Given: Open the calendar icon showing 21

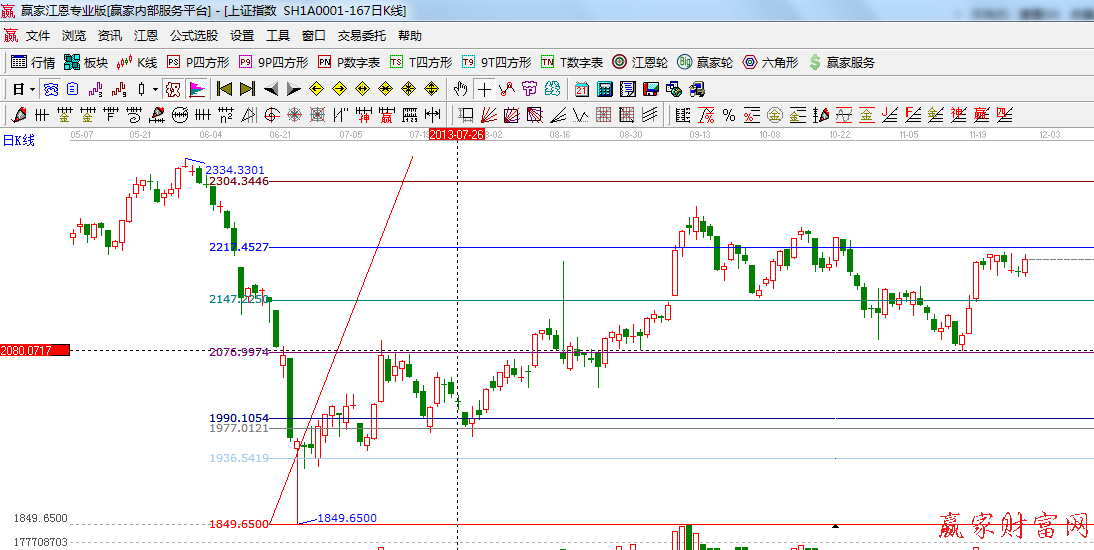Looking at the screenshot, I should [x=581, y=89].
